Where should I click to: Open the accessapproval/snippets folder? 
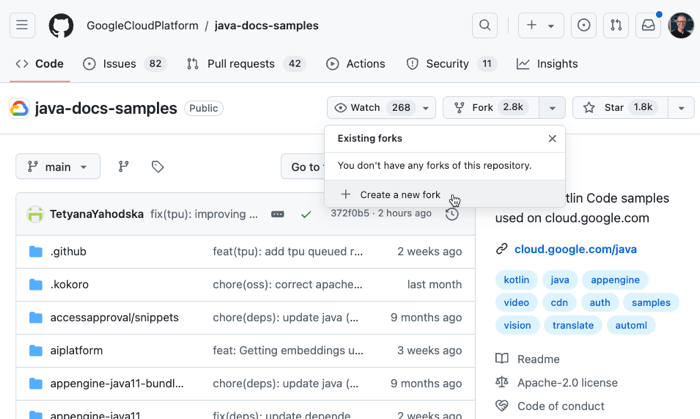114,318
